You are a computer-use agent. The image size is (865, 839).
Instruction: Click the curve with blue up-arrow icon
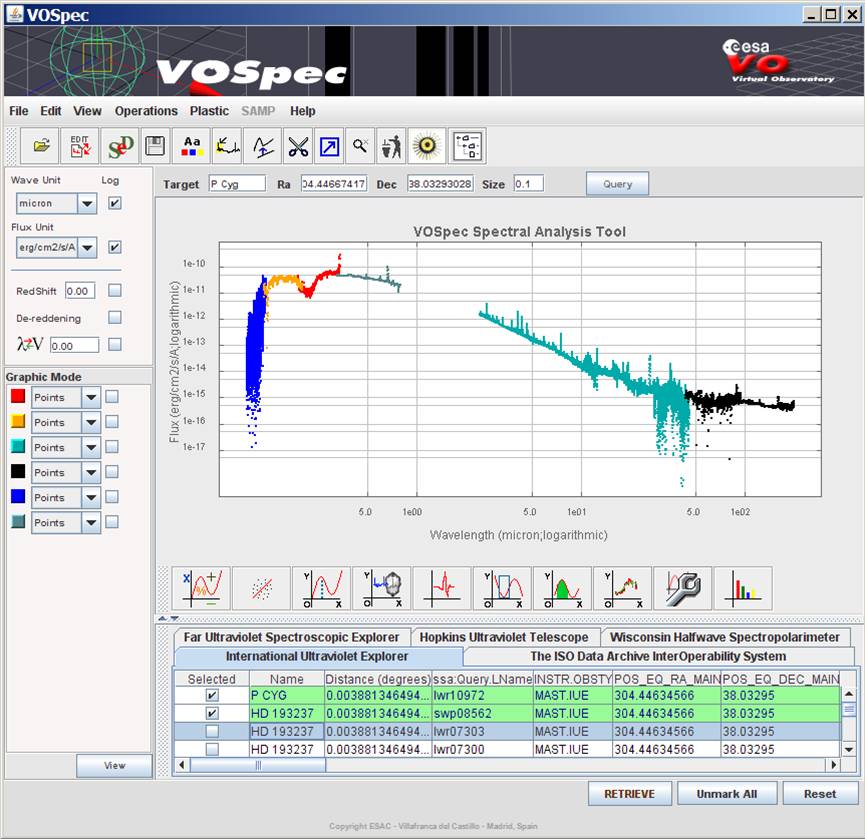263,146
